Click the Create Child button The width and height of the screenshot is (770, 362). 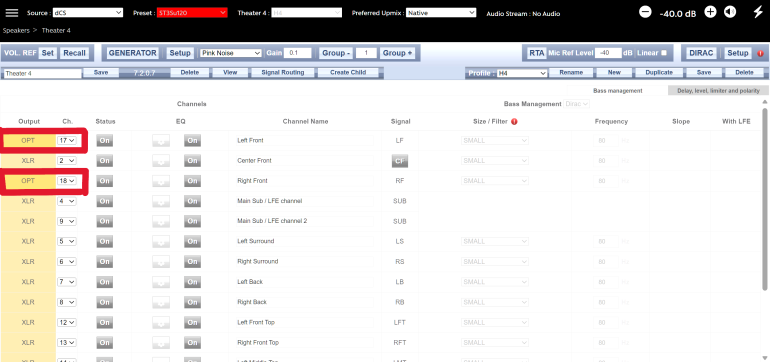click(x=348, y=73)
